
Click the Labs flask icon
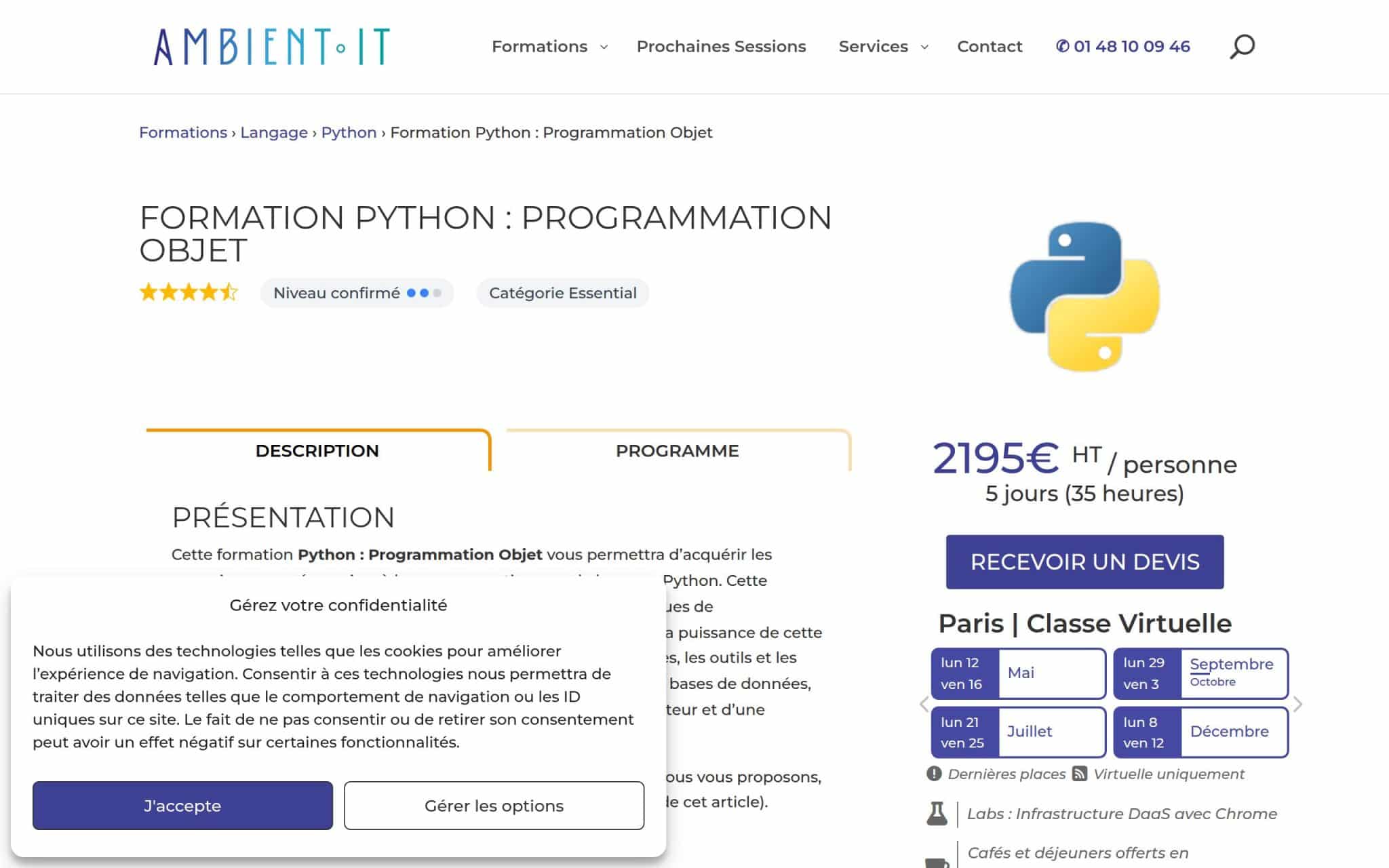[937, 813]
